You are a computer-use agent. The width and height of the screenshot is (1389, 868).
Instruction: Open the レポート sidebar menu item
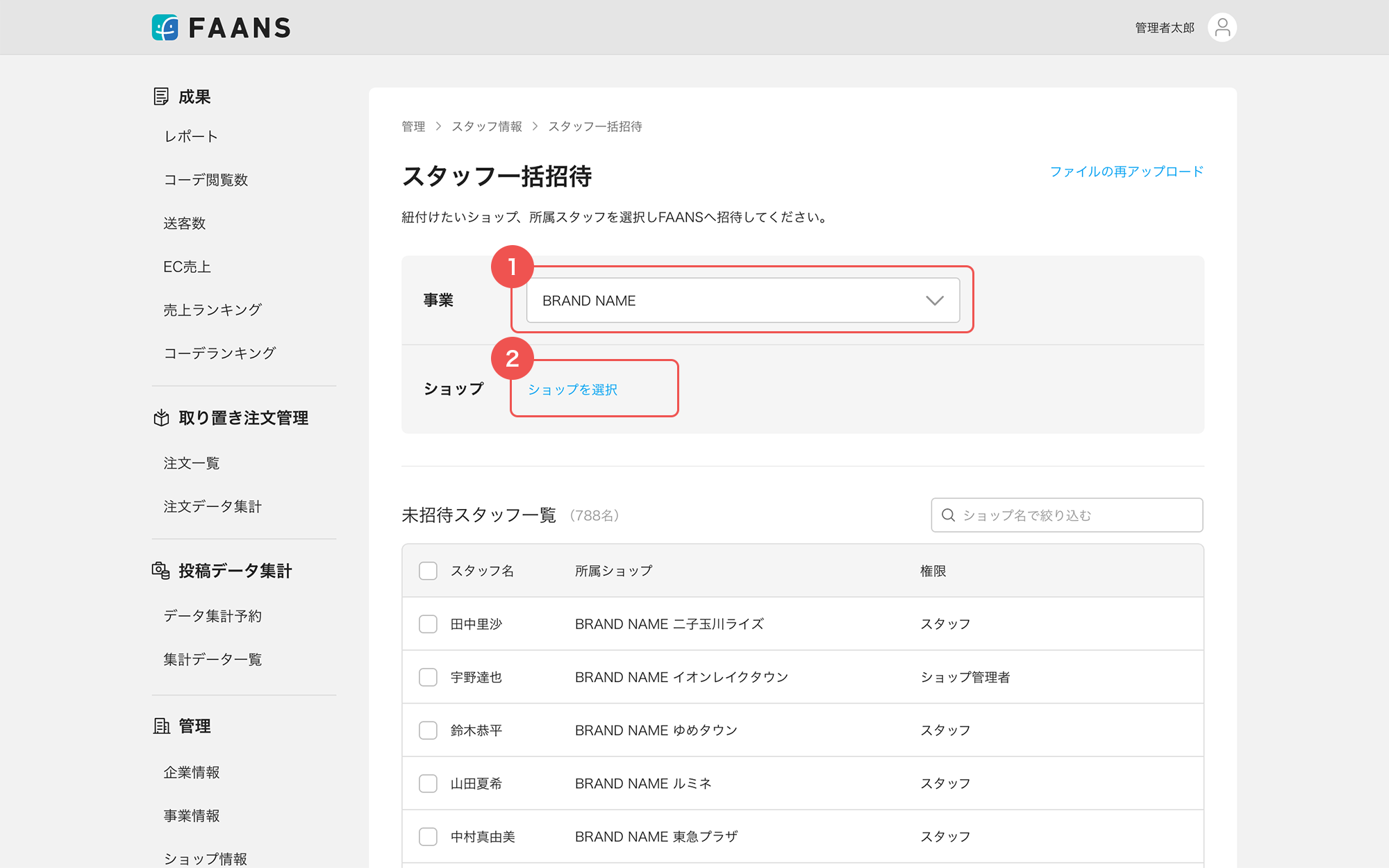tap(191, 137)
